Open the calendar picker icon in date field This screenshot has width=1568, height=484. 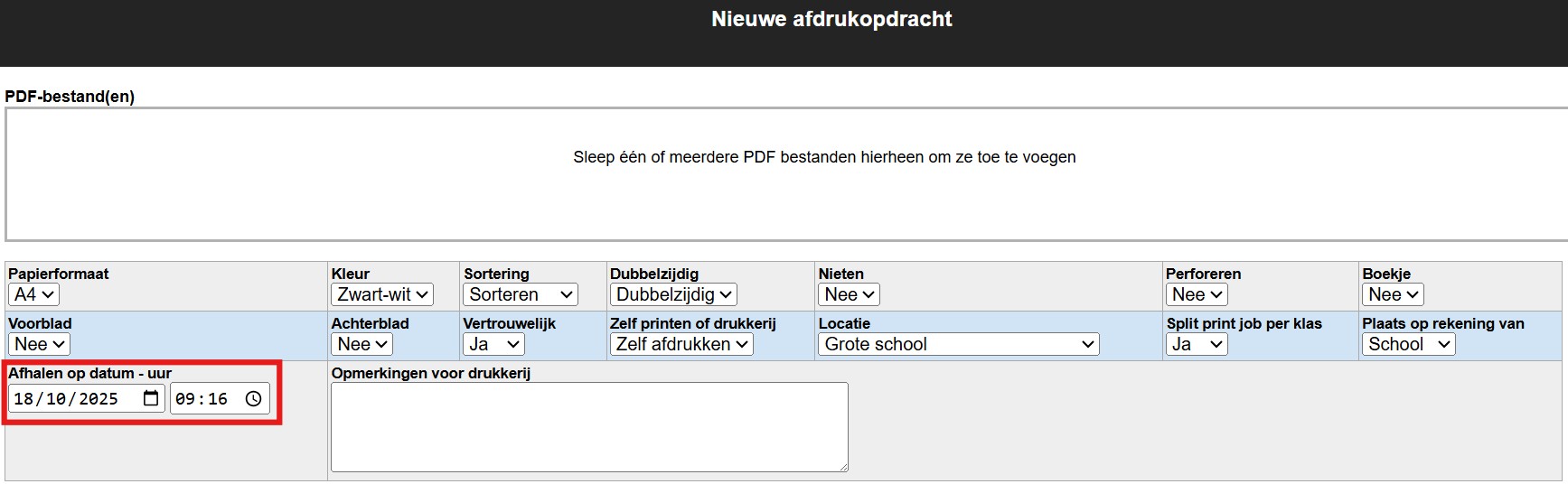[x=151, y=398]
